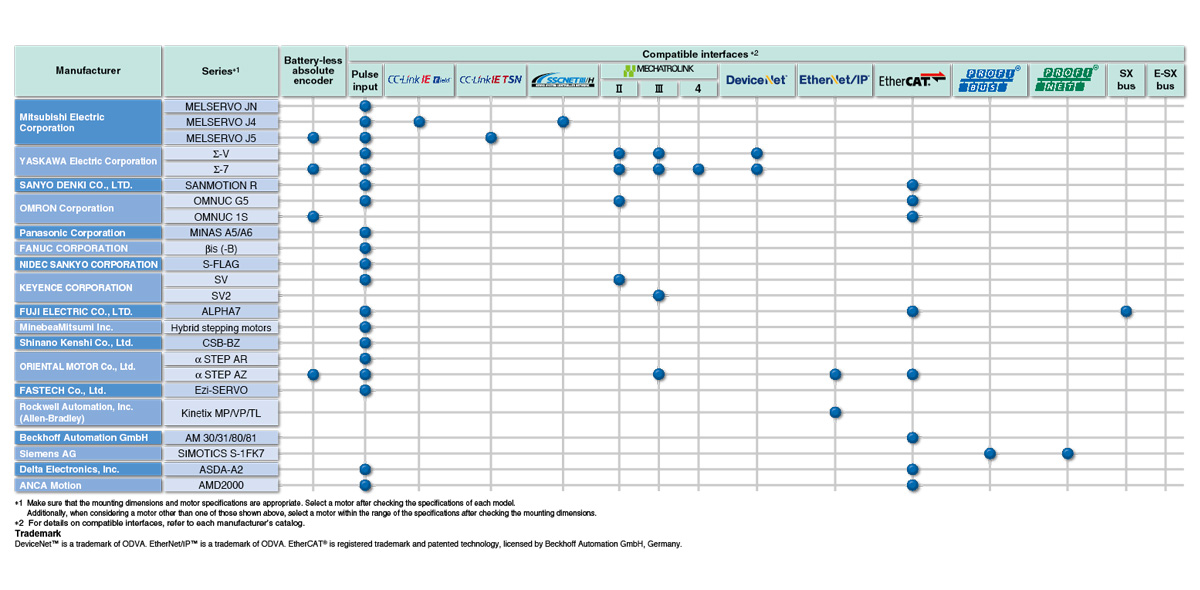This screenshot has width=1200, height=590.
Task: Select Mitsubishi Electric Corporation cell
Action: tap(88, 122)
